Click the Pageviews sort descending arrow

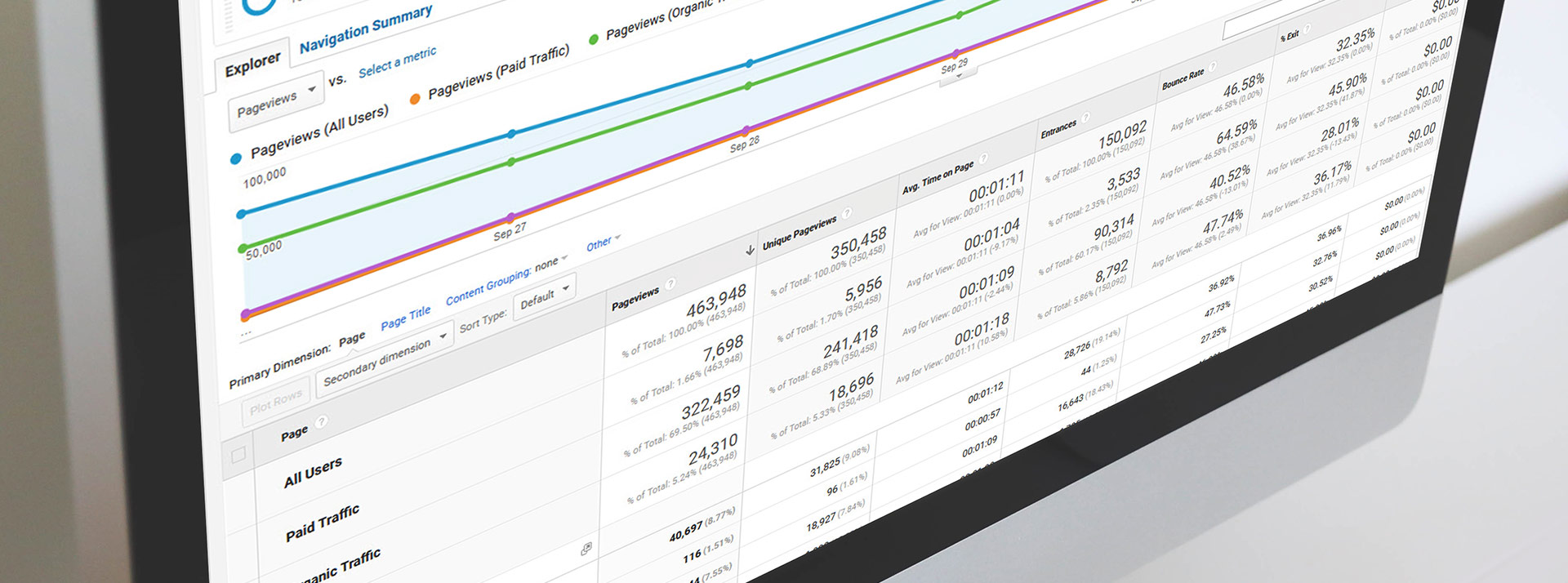pos(750,250)
